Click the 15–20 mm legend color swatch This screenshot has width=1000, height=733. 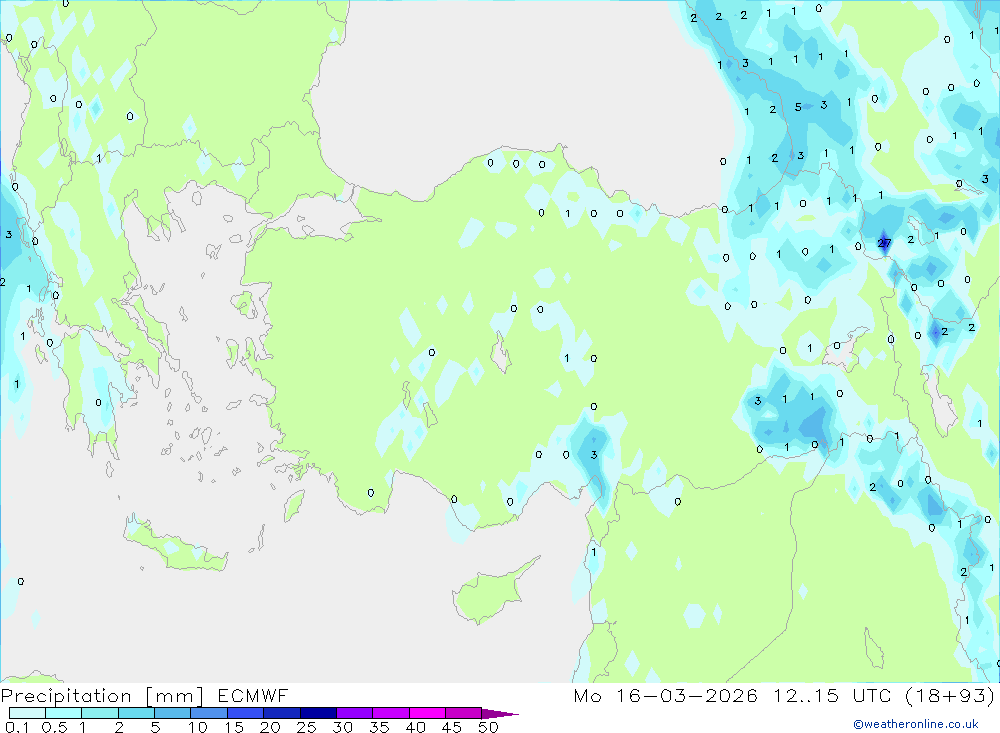[x=246, y=713]
